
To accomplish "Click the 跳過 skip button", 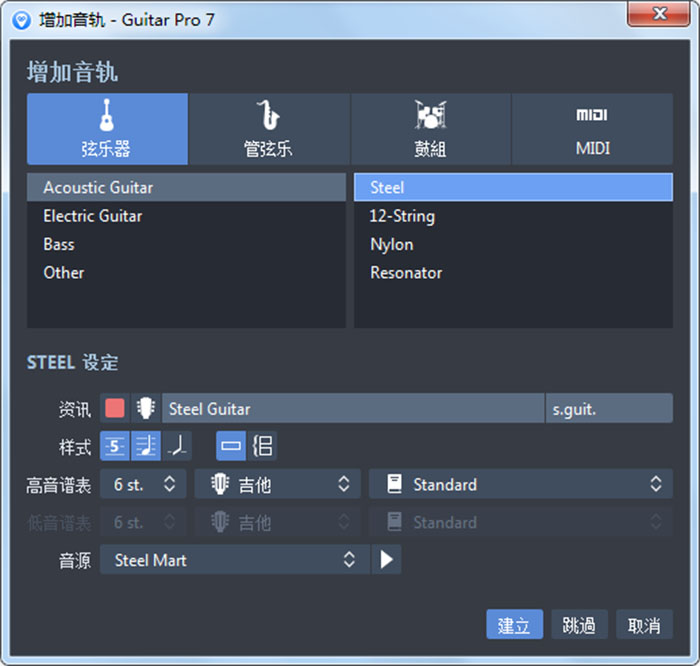I will (579, 624).
